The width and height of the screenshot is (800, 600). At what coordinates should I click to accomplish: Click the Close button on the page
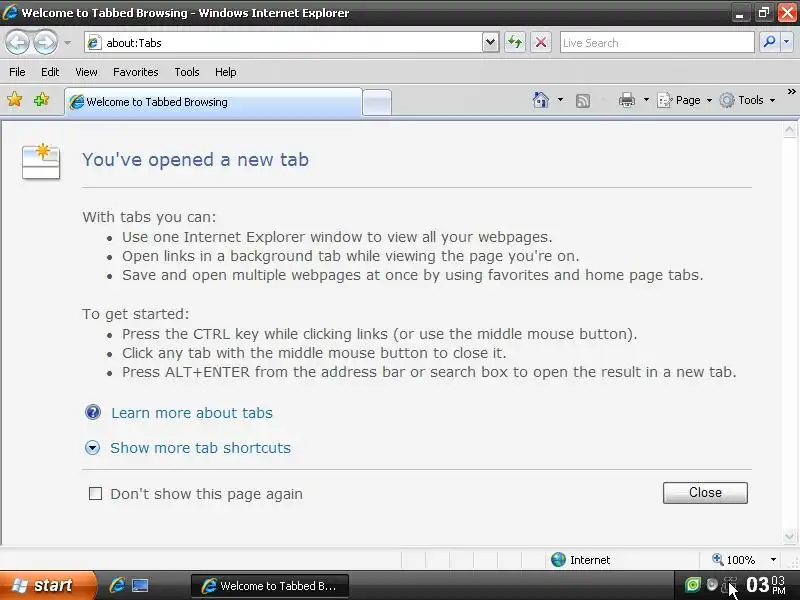click(x=705, y=493)
